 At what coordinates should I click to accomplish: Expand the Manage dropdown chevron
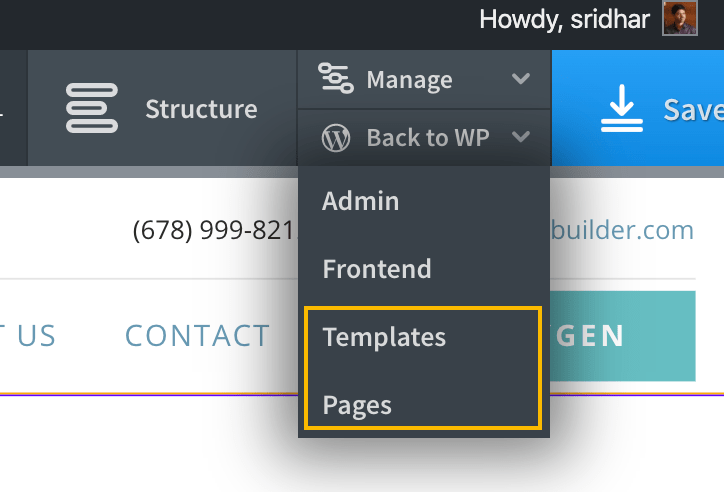tap(521, 78)
